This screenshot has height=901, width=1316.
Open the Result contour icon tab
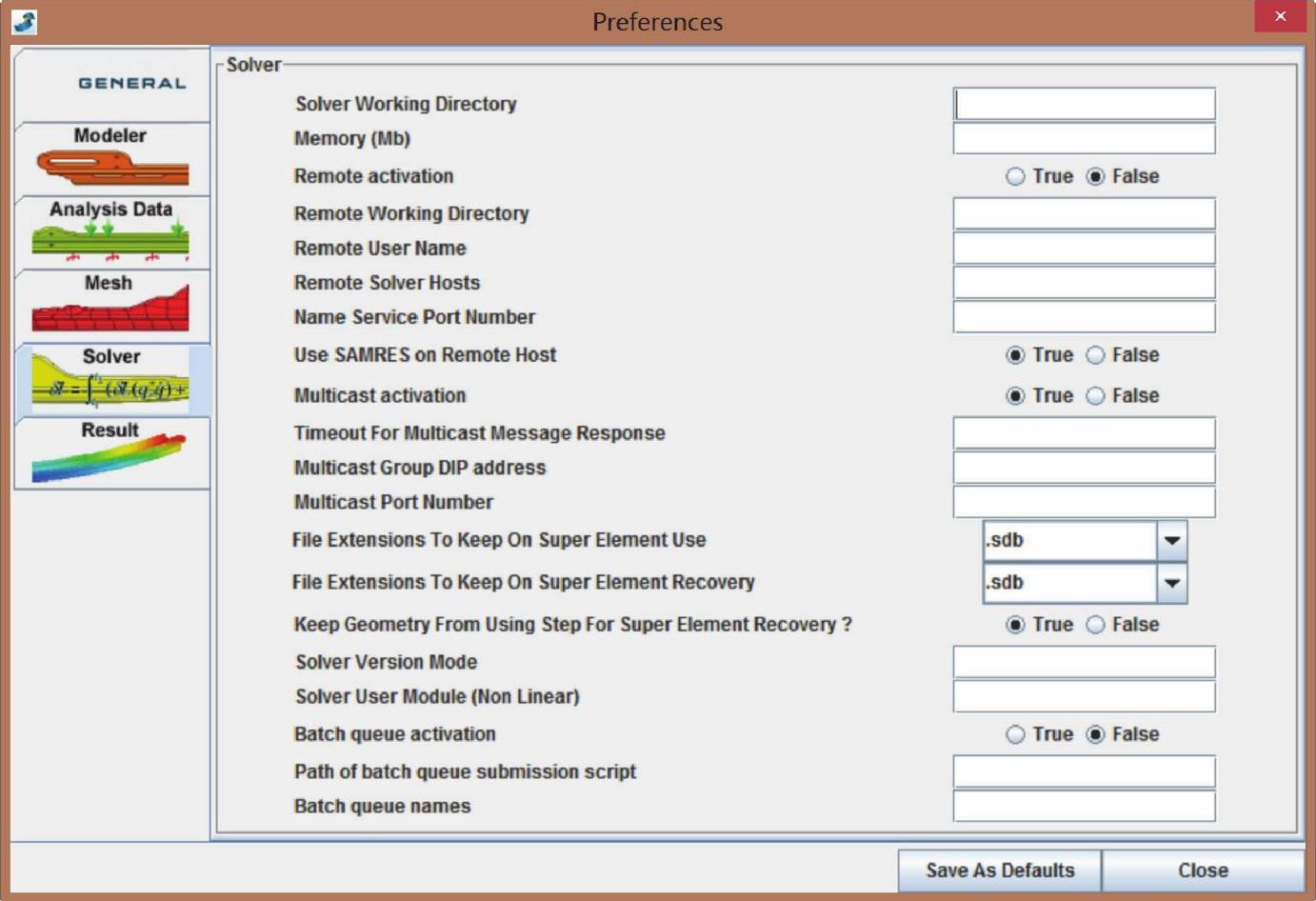coord(110,460)
